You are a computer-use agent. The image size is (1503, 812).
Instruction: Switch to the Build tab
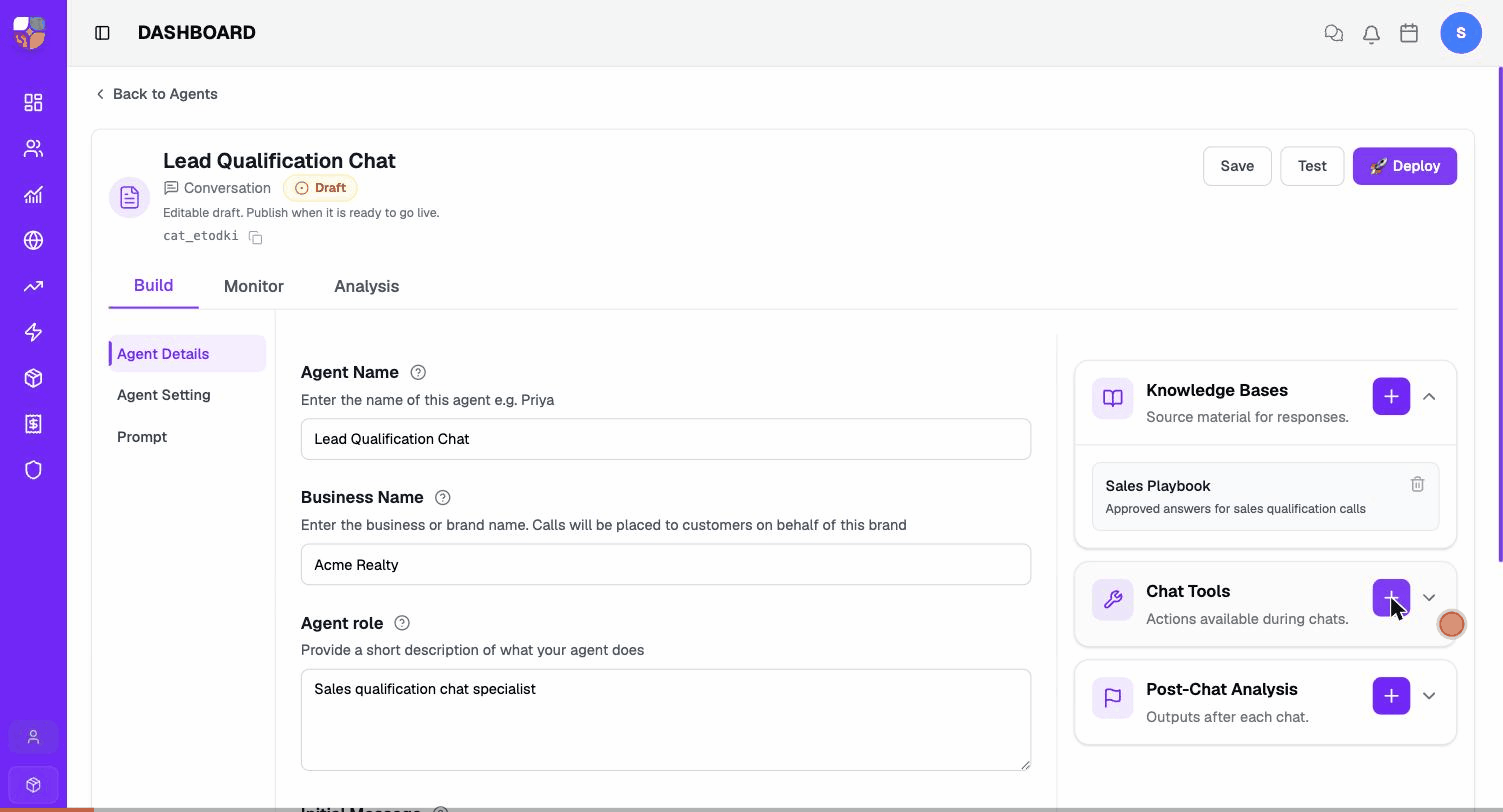(154, 285)
